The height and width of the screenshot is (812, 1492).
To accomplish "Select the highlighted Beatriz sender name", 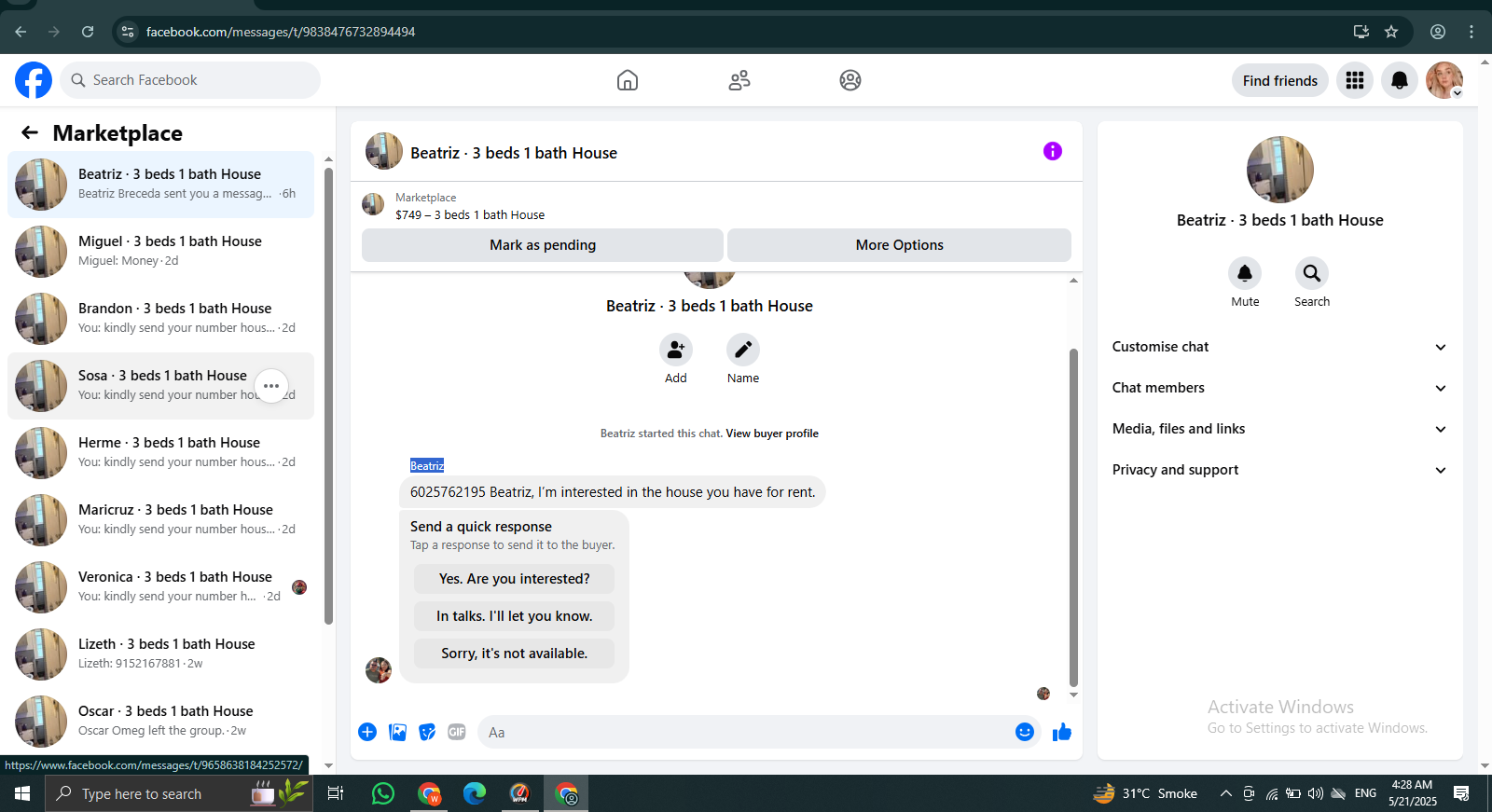I will pos(427,465).
